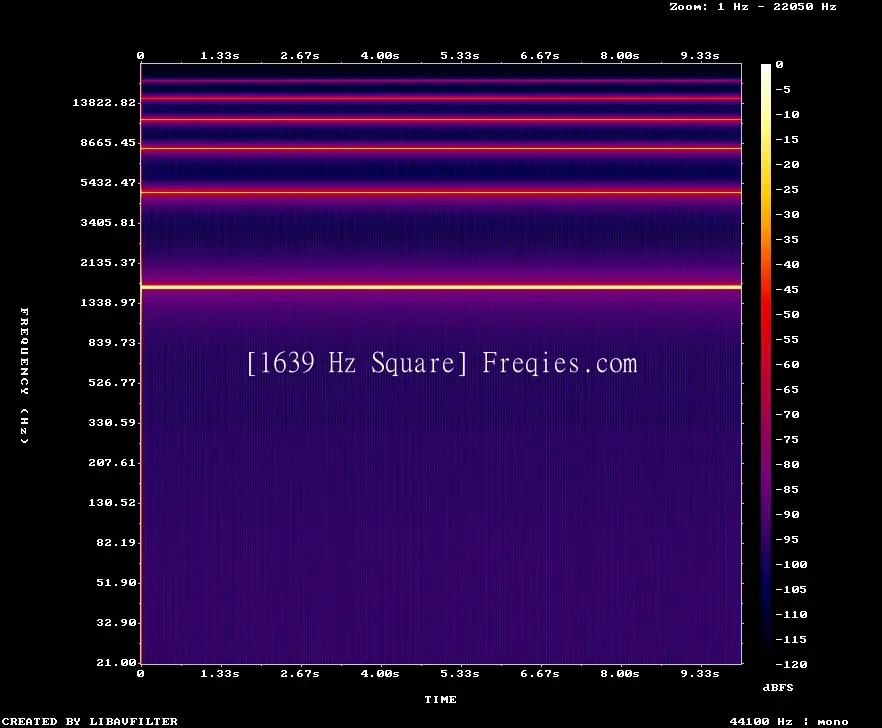882x728 pixels.
Task: Click the top 1.33s time label
Action: pos(220,55)
